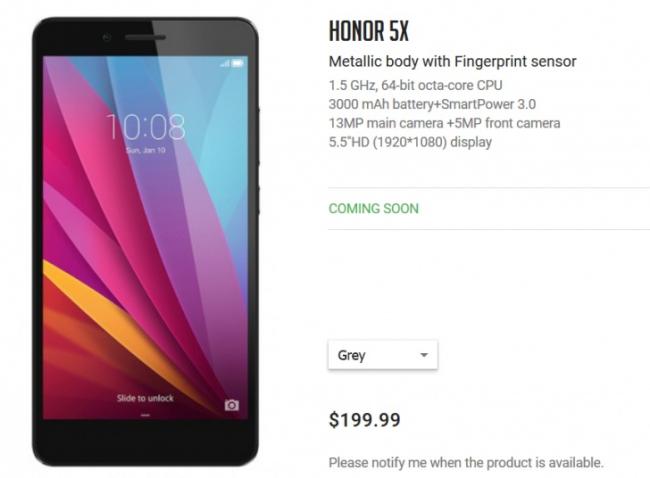
Task: Click the 3000 mAh battery spec line
Action: point(432,104)
